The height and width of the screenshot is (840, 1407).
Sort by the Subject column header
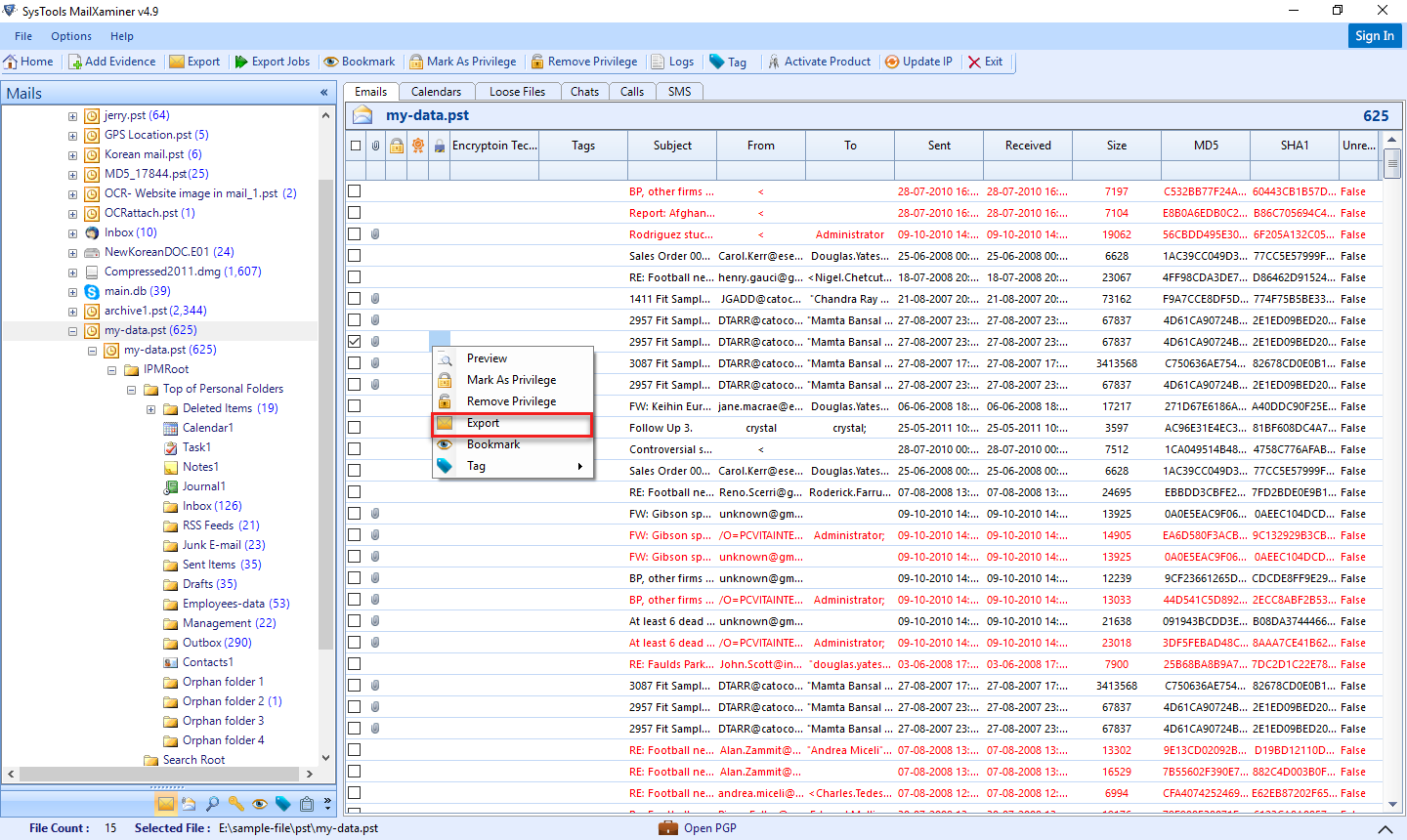pos(672,146)
